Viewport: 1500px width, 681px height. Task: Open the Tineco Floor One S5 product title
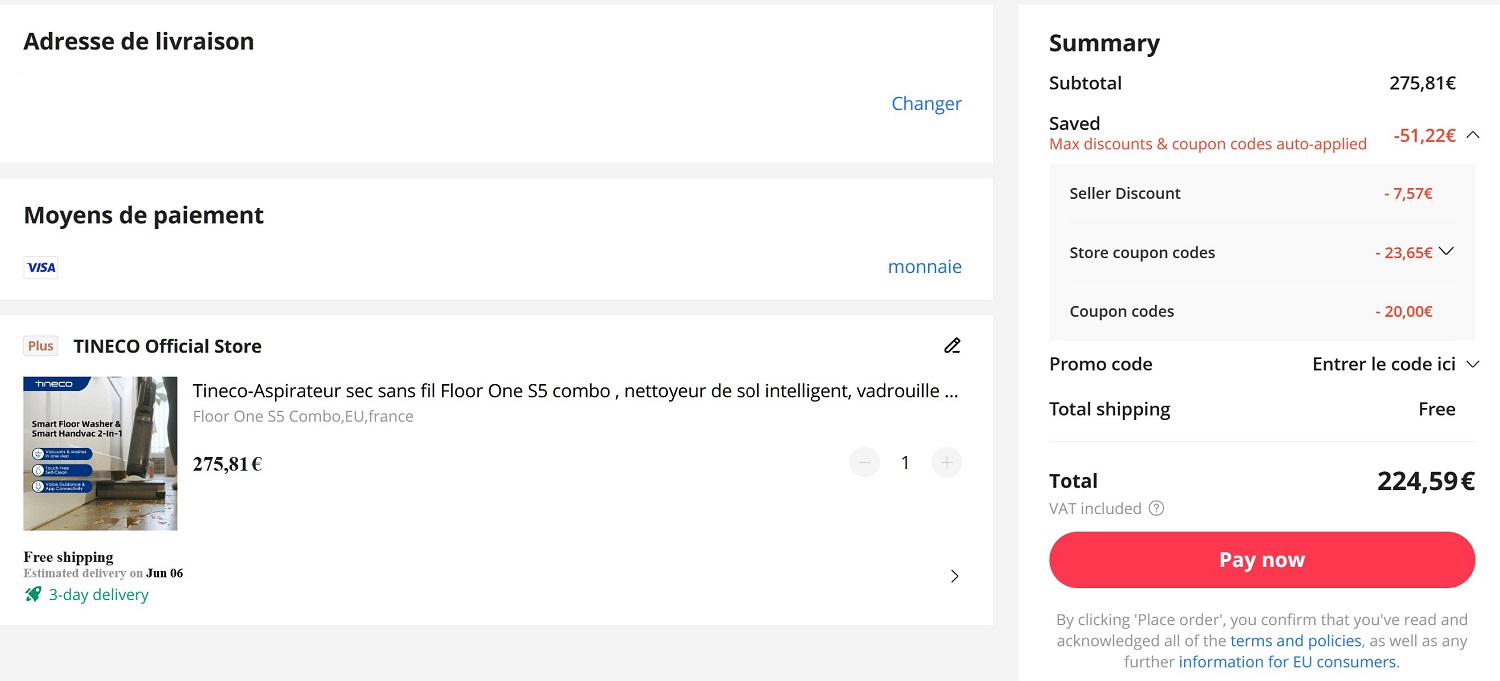576,391
